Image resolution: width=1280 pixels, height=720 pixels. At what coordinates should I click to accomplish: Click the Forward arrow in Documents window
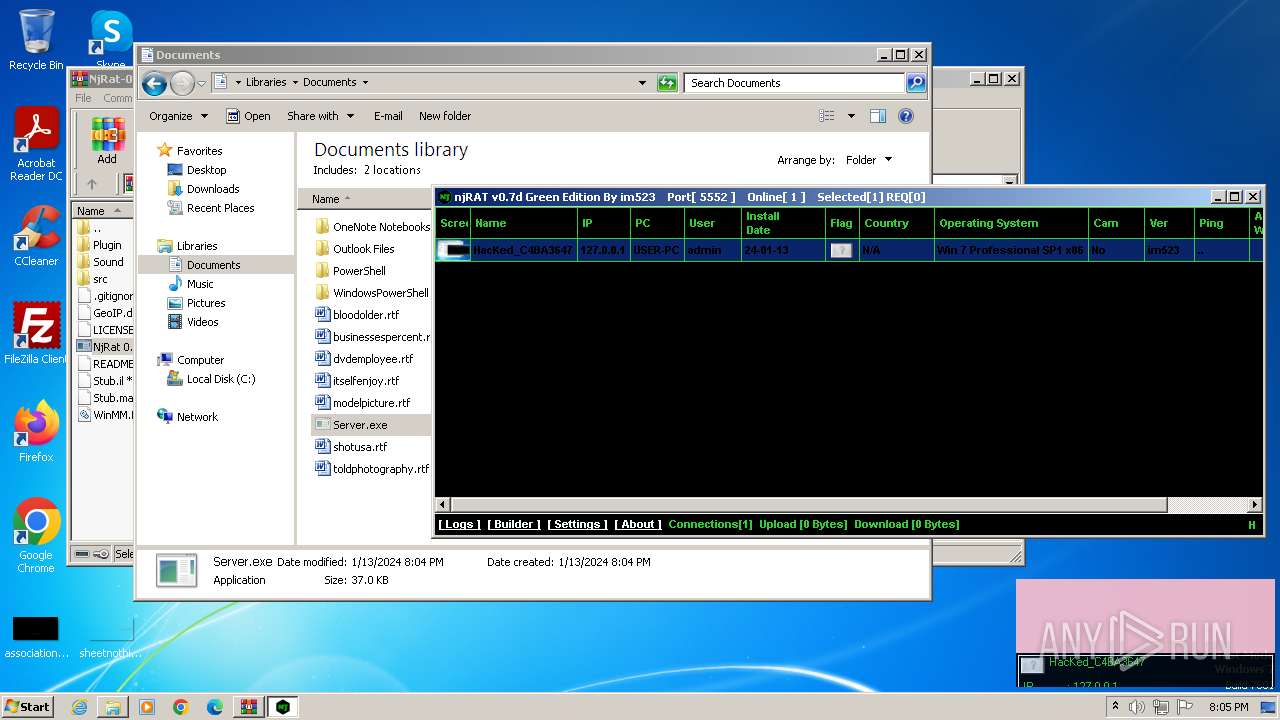point(182,84)
